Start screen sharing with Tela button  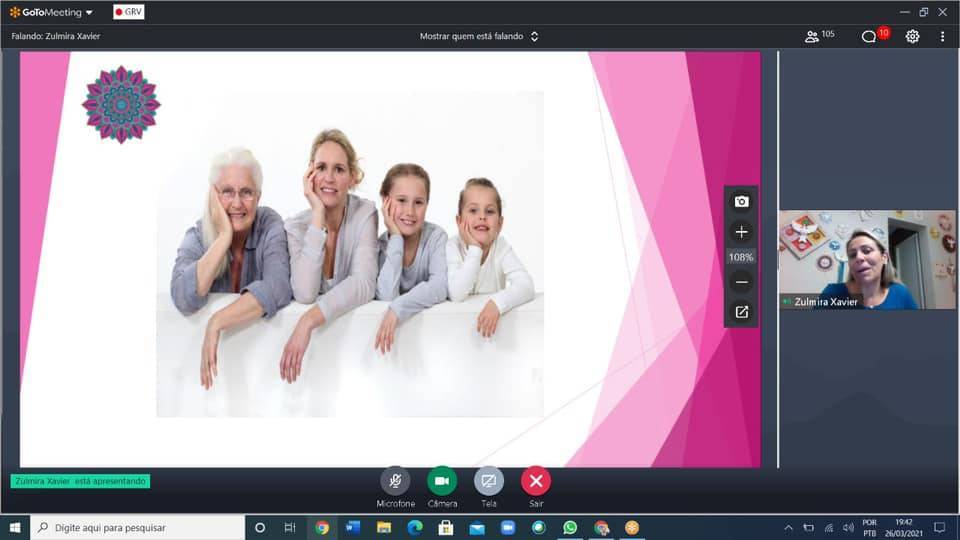pos(489,481)
